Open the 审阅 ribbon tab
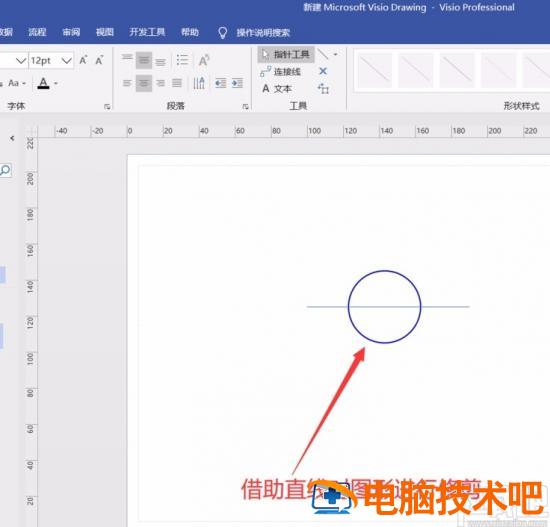 (71, 32)
